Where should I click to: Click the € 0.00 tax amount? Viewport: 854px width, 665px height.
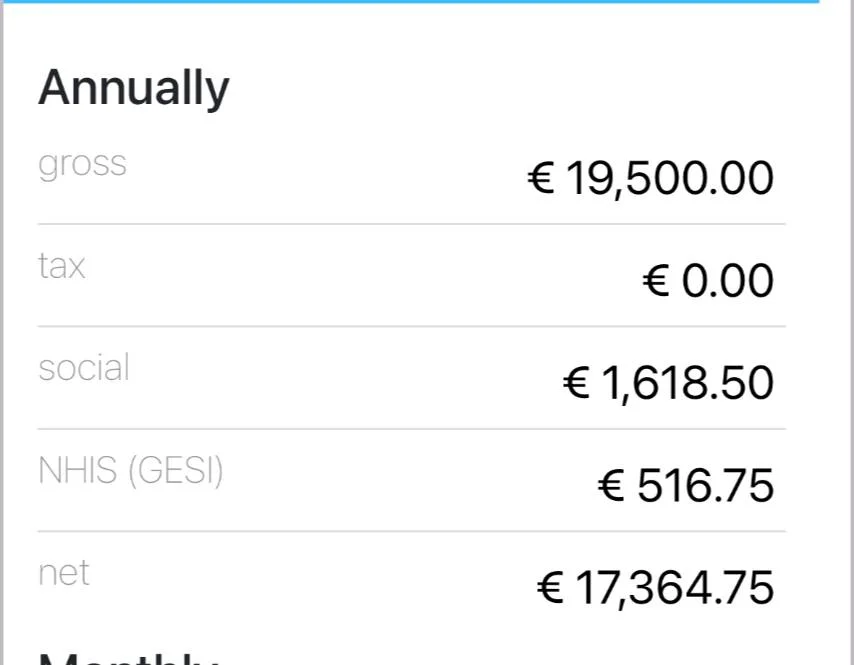tap(708, 281)
